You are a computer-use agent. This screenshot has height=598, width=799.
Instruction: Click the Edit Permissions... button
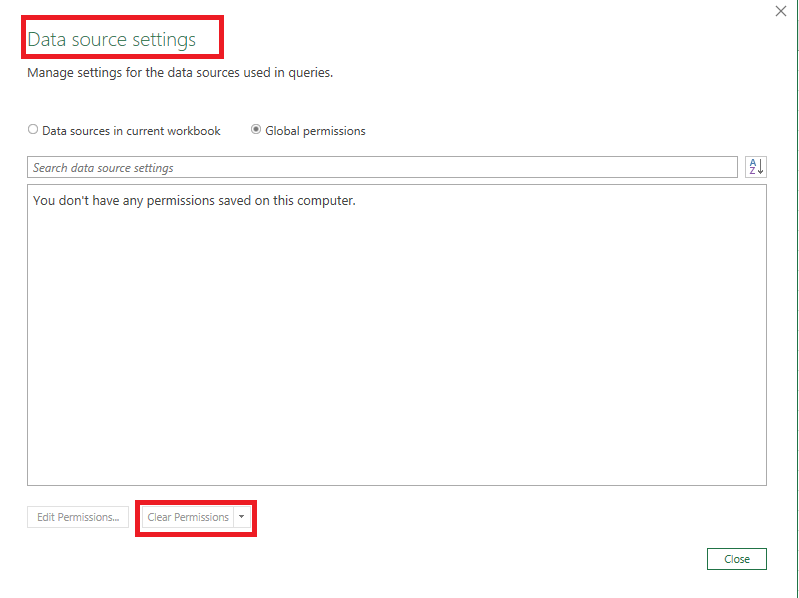pyautogui.click(x=78, y=517)
